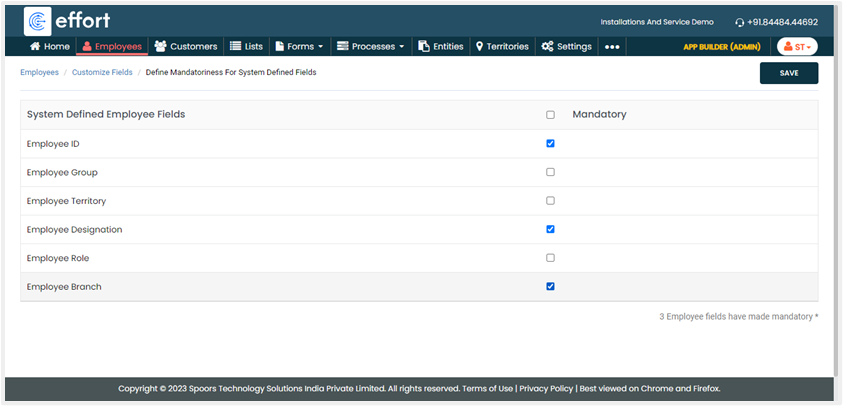Enable Employee Territory mandatory checkbox
843x406 pixels.
click(x=550, y=201)
